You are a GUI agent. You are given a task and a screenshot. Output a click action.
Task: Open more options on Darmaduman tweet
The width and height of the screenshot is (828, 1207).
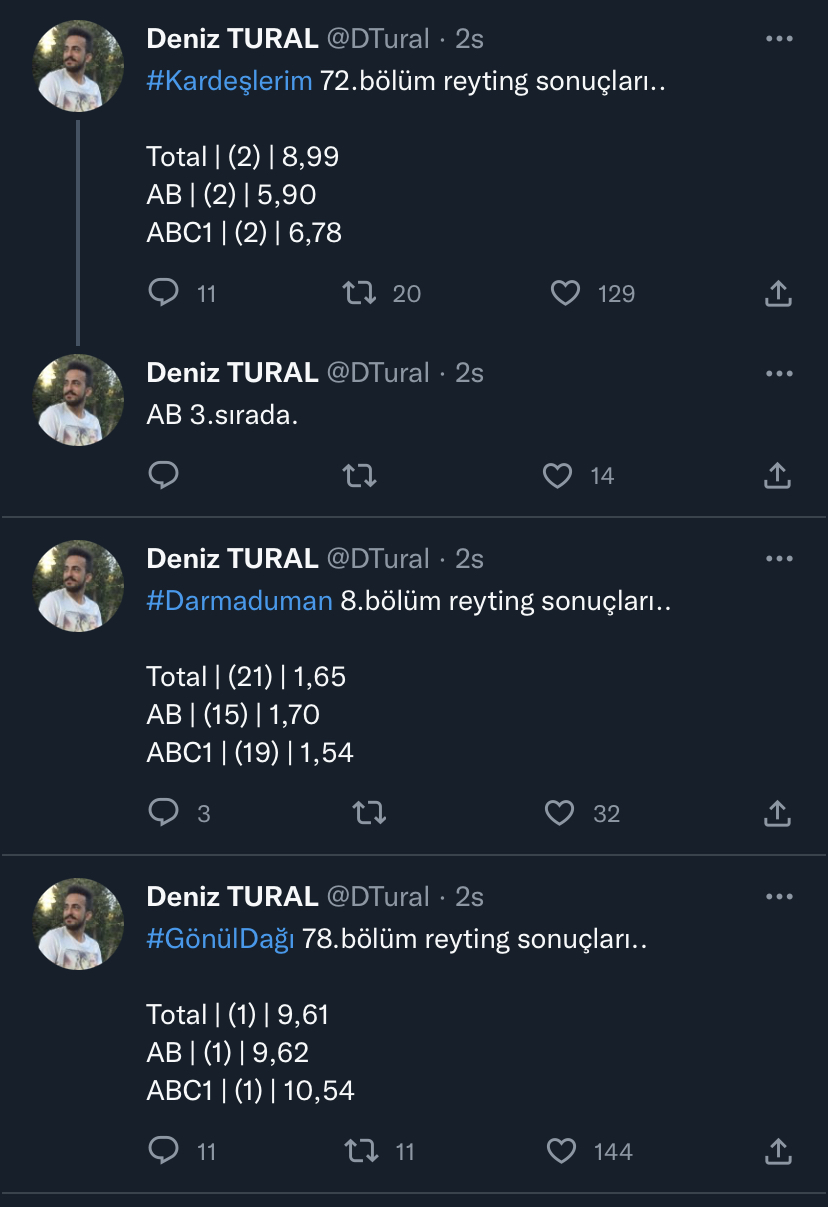coord(779,559)
